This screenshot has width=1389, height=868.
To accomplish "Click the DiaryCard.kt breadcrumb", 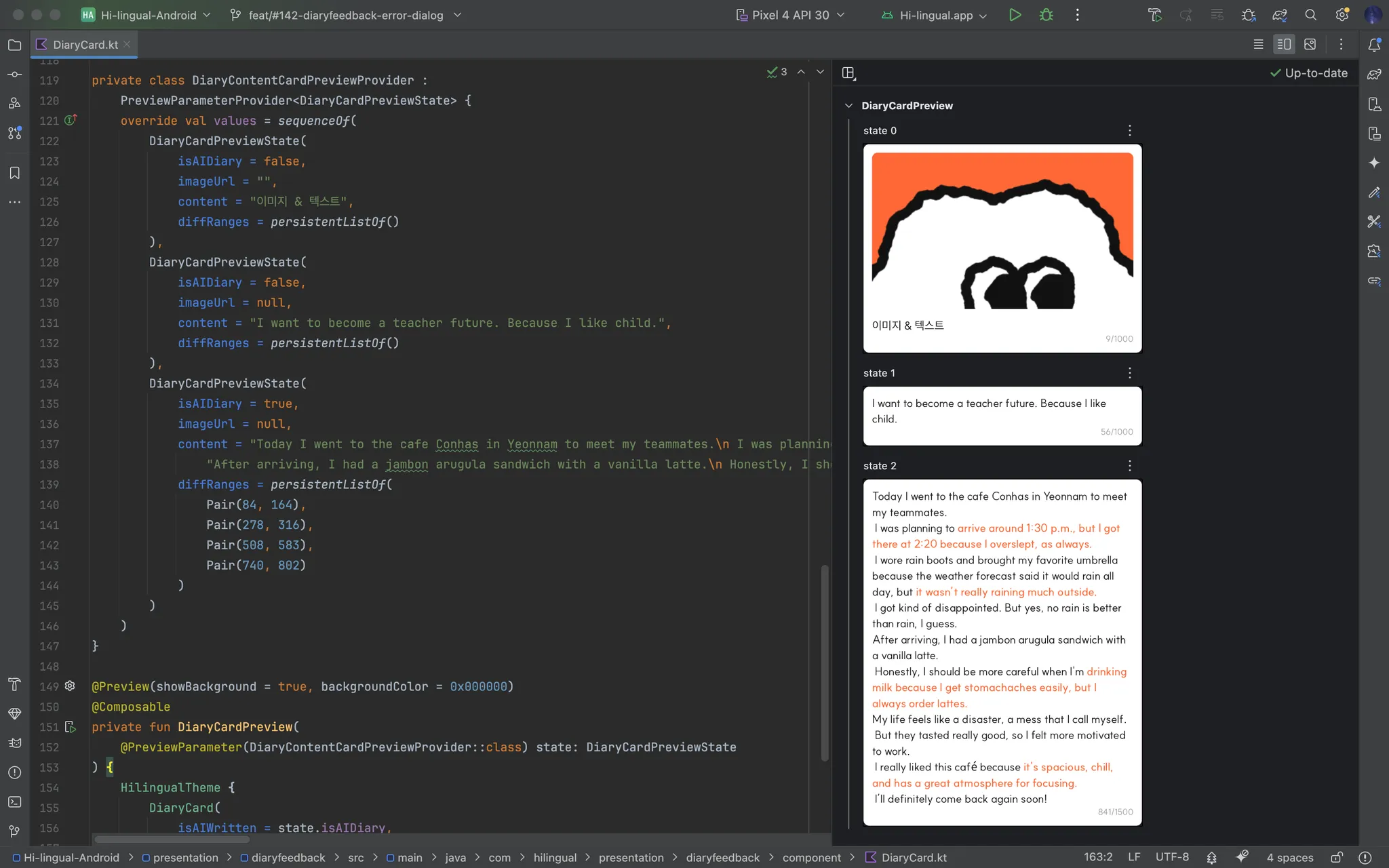I will (x=906, y=858).
